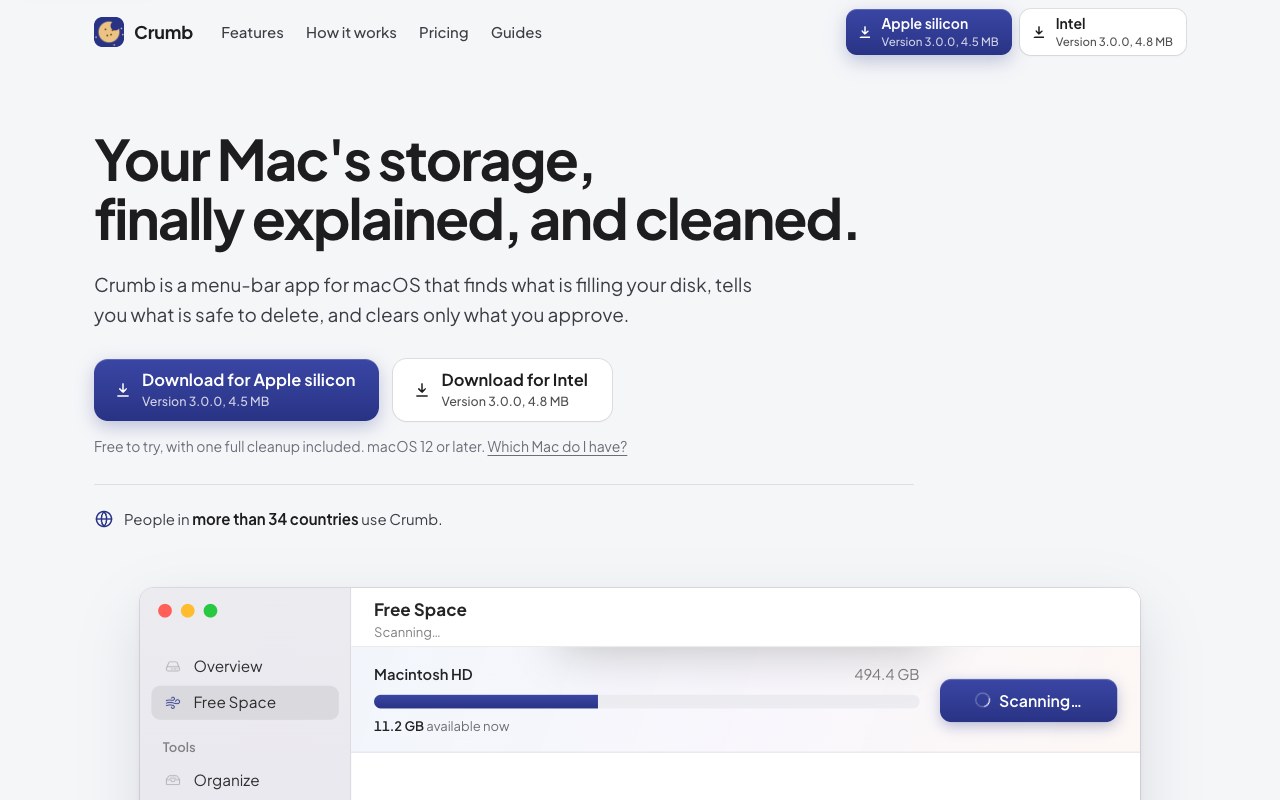Open the Guides nav item
1280x800 pixels.
point(516,32)
